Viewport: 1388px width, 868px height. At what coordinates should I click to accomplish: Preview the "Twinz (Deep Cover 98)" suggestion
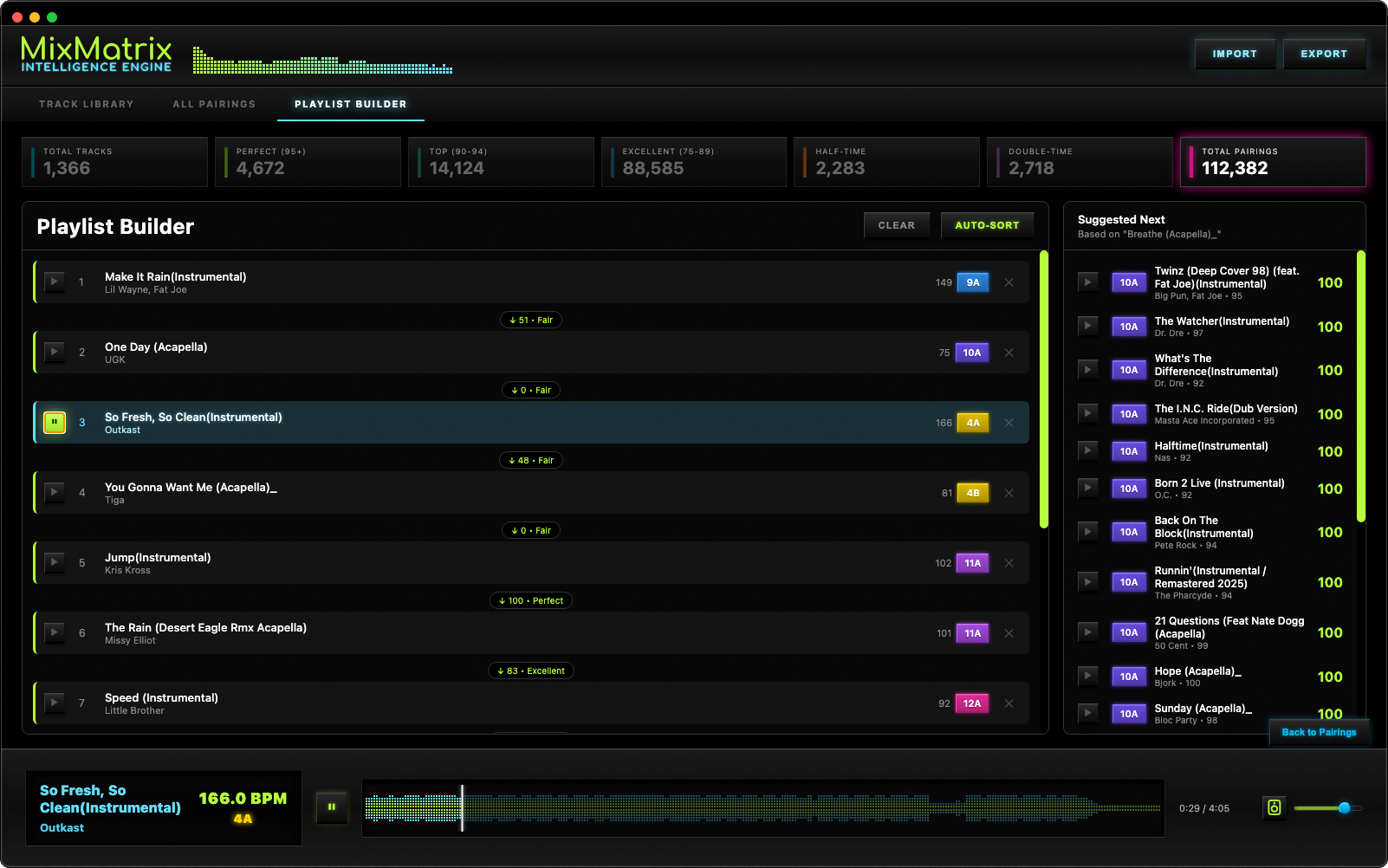tap(1088, 282)
